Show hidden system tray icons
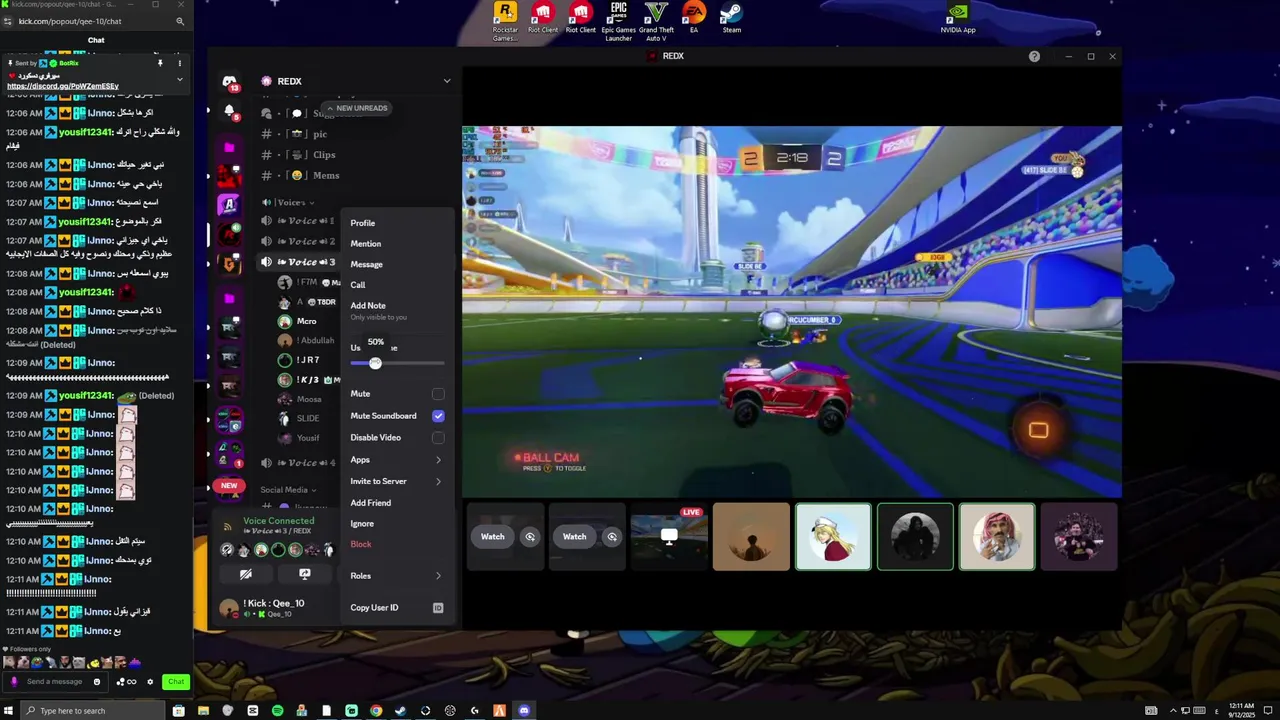Viewport: 1280px width, 720px height. tap(1173, 711)
